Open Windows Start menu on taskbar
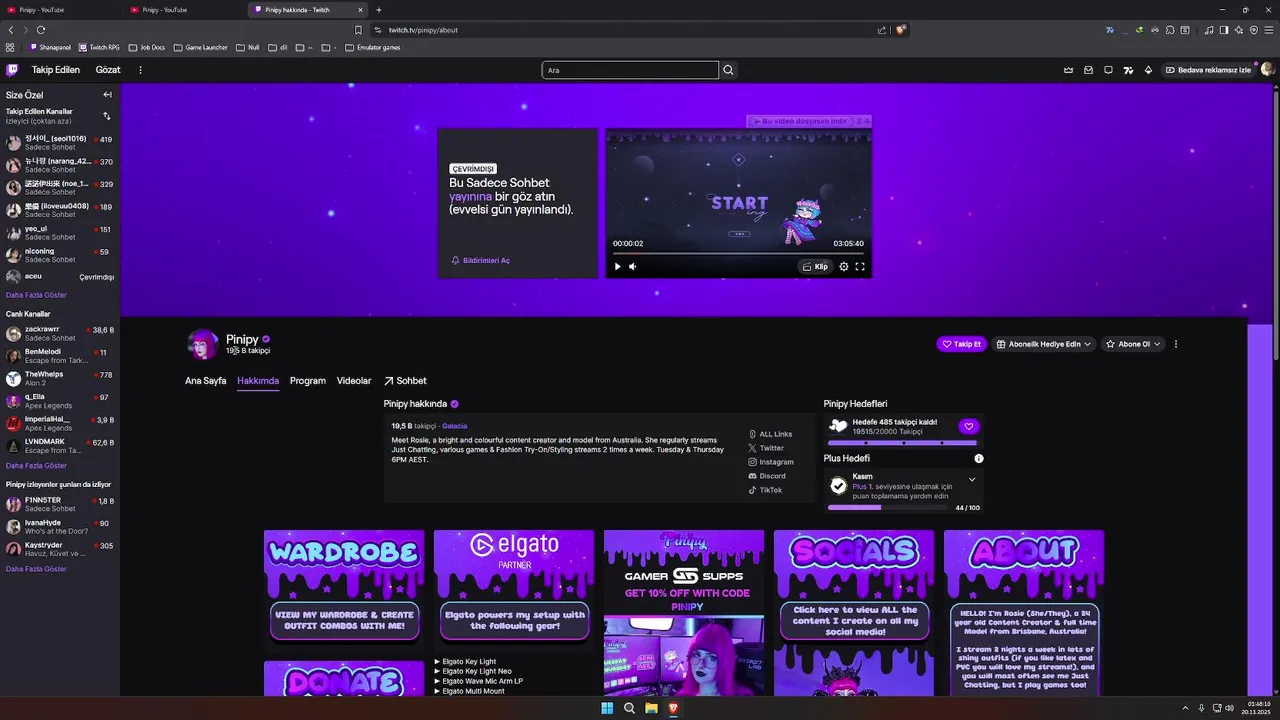The width and height of the screenshot is (1280, 720). coord(607,708)
